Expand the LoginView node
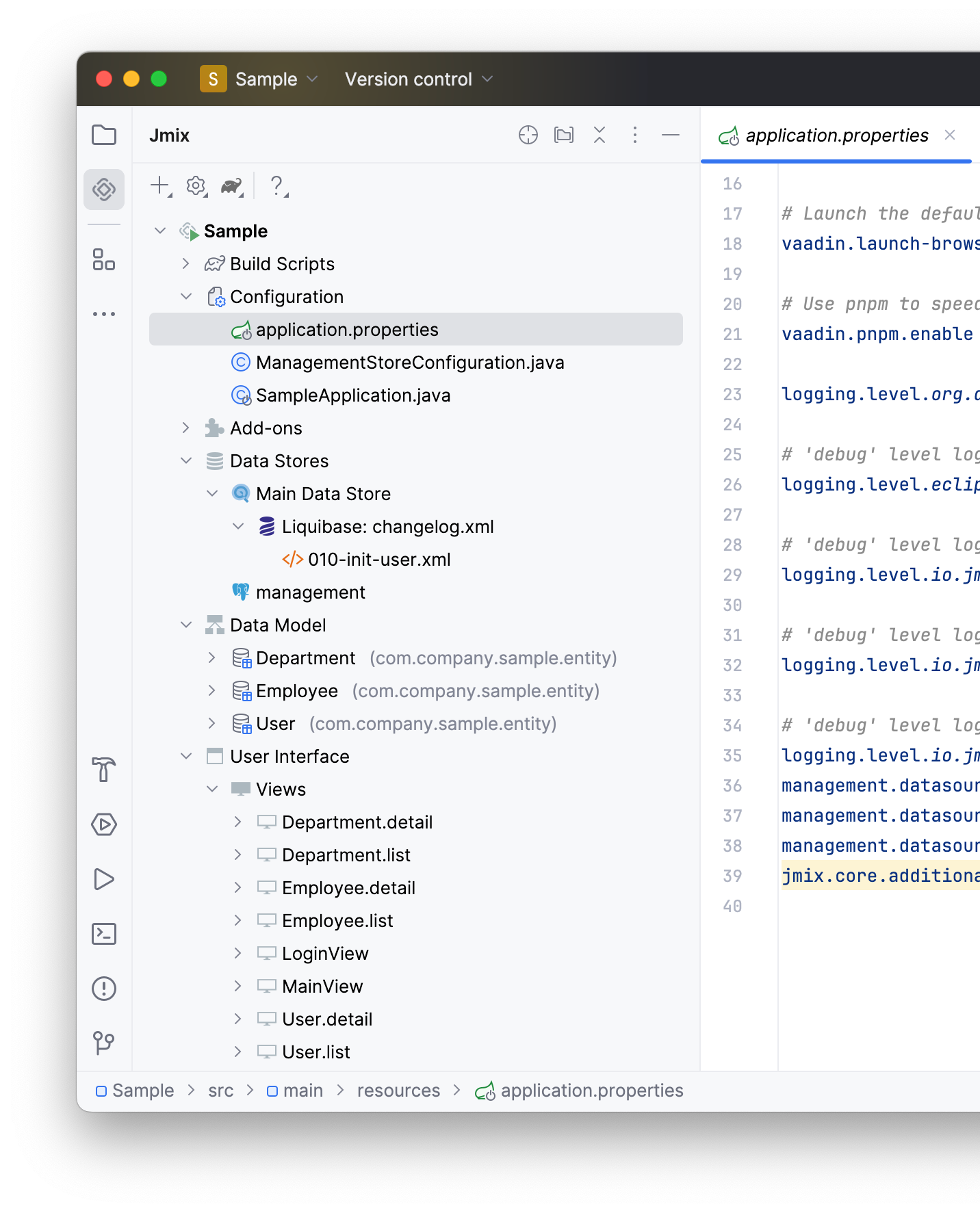This screenshot has height=1213, width=980. pos(238,953)
